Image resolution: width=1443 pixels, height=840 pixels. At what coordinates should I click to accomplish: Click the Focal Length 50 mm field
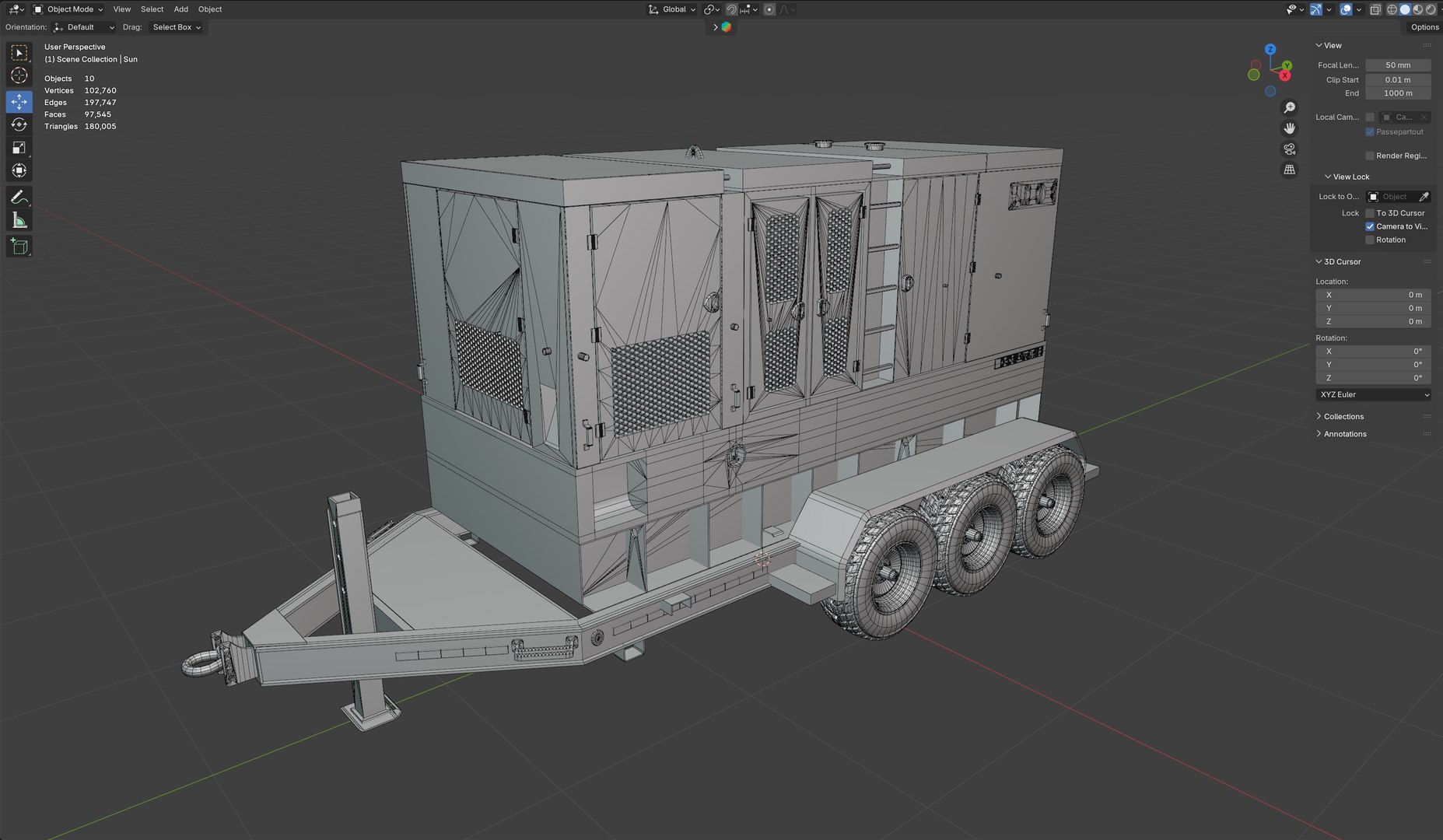pyautogui.click(x=1398, y=65)
